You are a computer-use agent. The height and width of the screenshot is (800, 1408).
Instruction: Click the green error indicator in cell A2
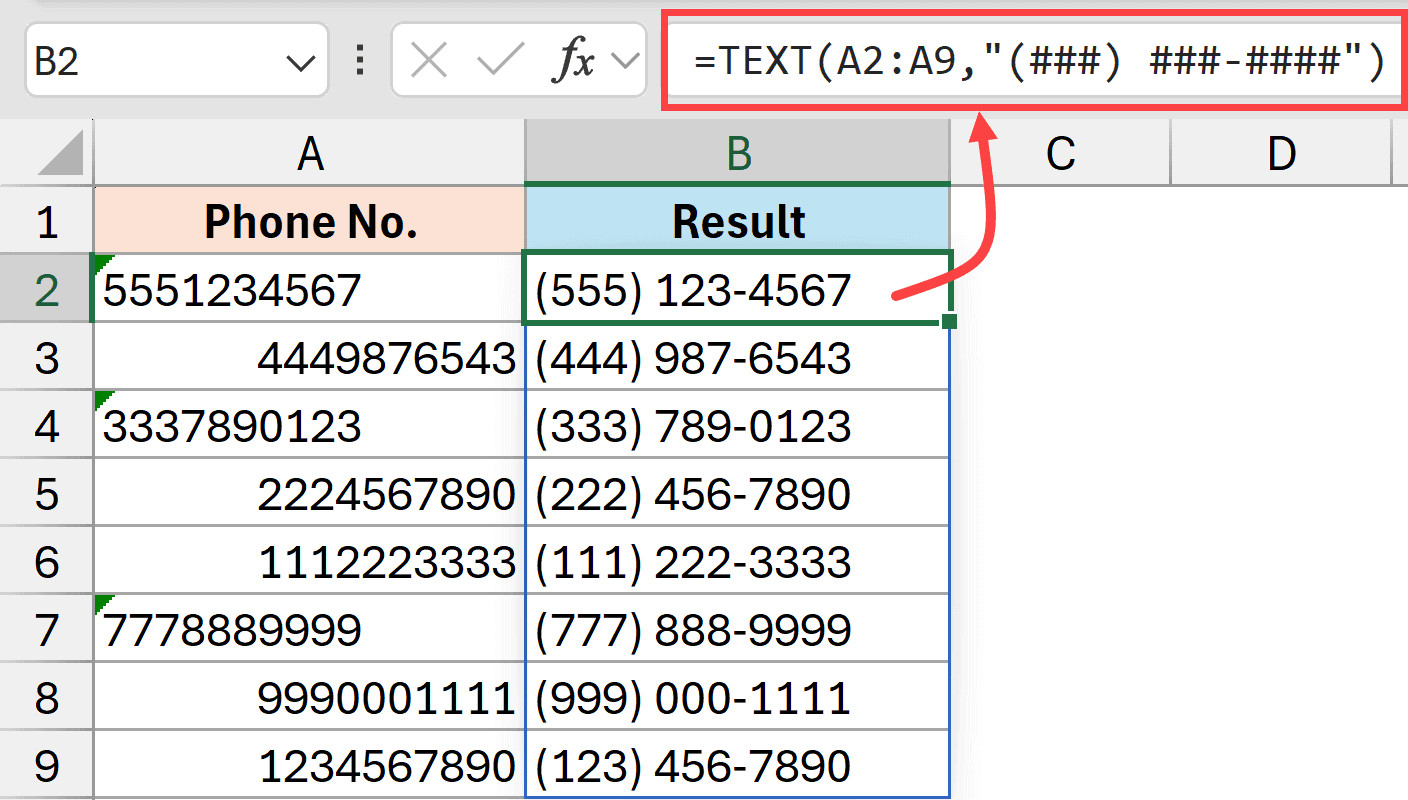pyautogui.click(x=98, y=260)
